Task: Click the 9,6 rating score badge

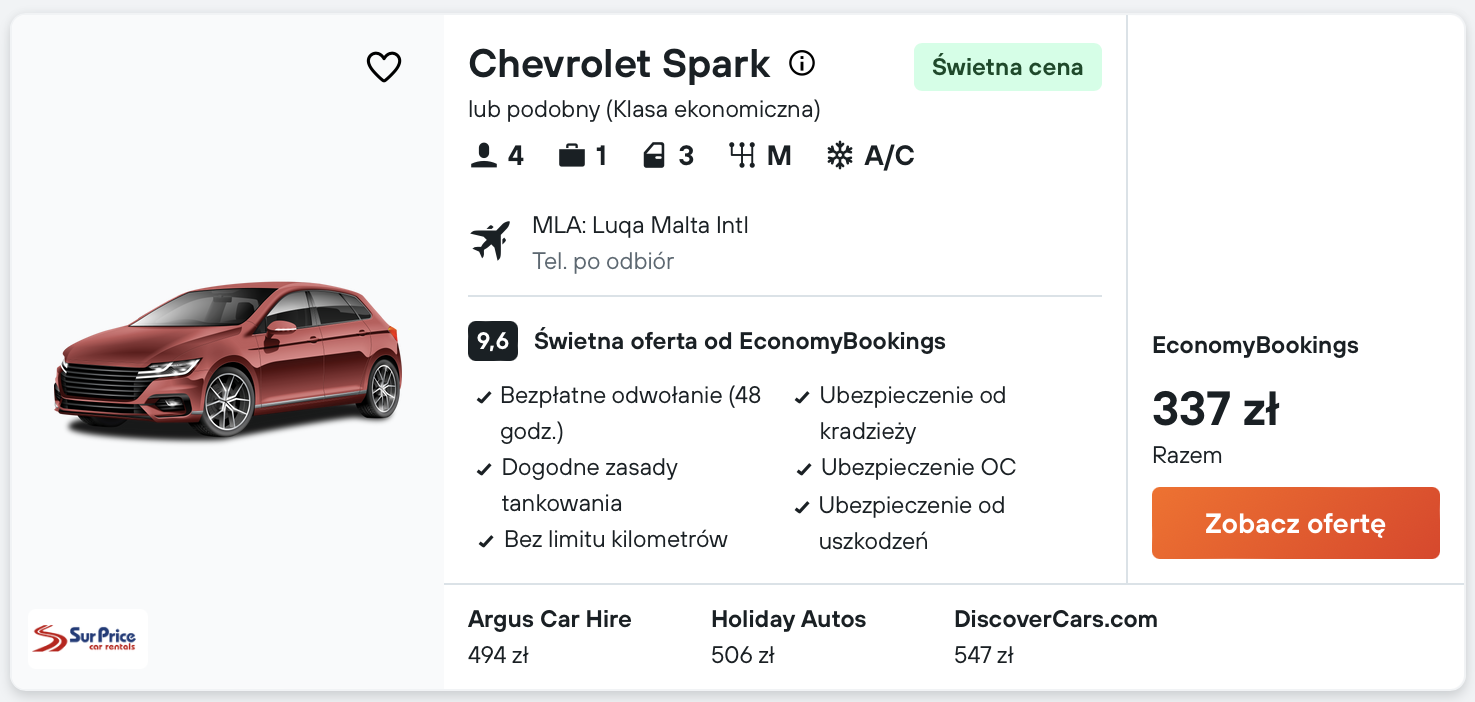Action: pos(492,341)
